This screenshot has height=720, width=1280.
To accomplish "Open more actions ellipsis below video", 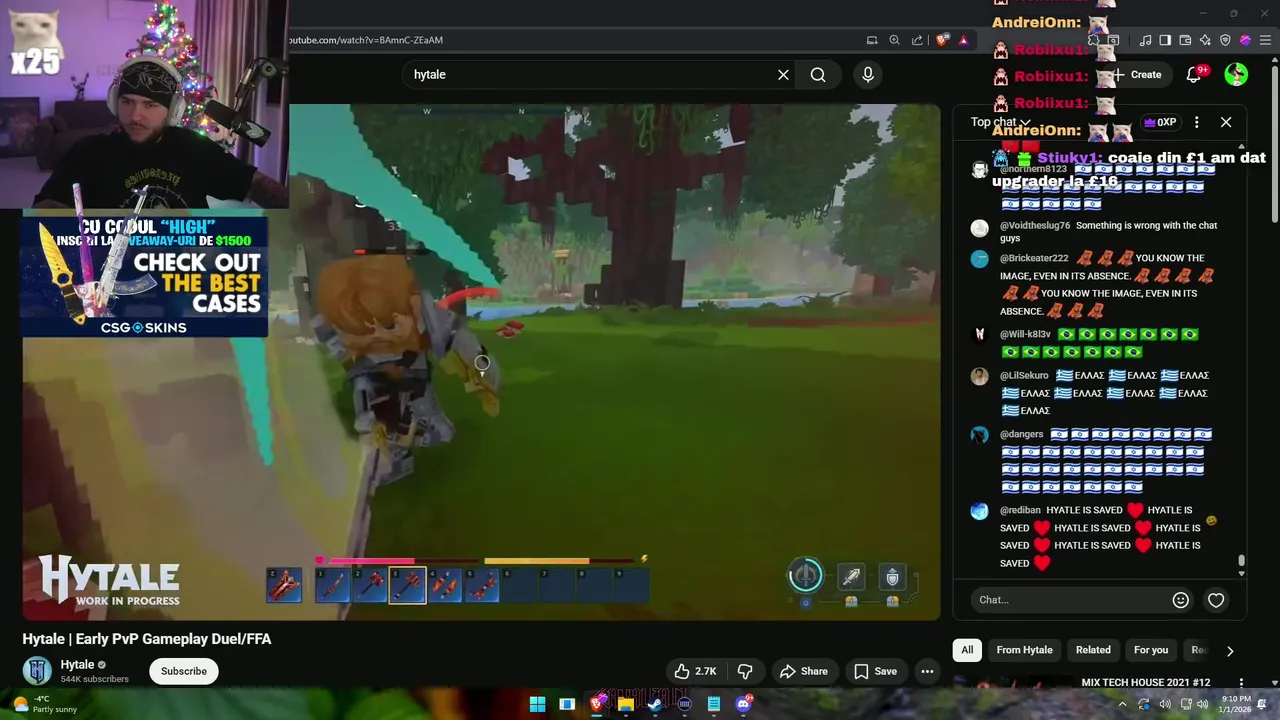I will click(928, 671).
